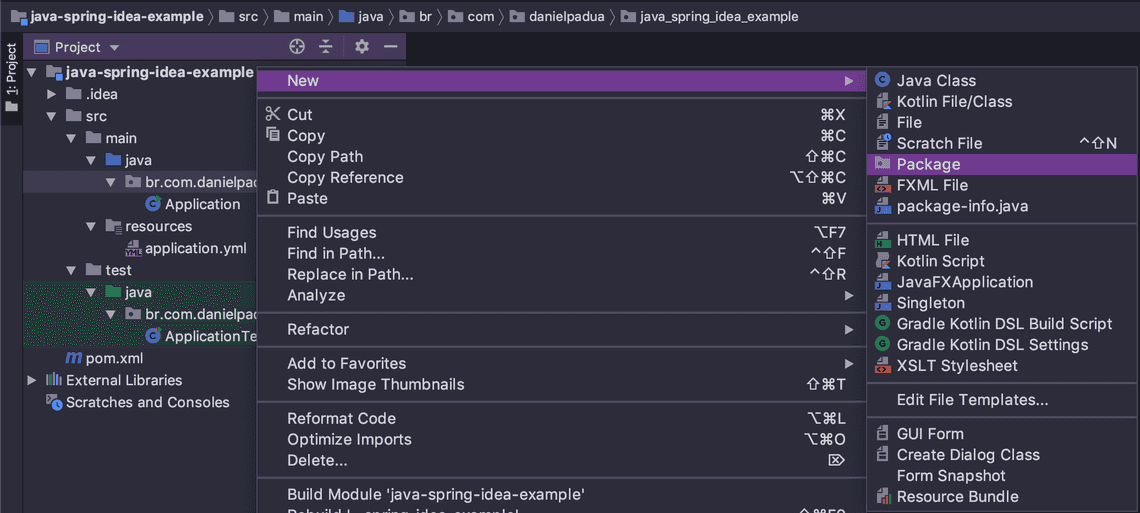The height and width of the screenshot is (513, 1140).
Task: Click the Collapse All icon in Project panel
Action: point(326,47)
